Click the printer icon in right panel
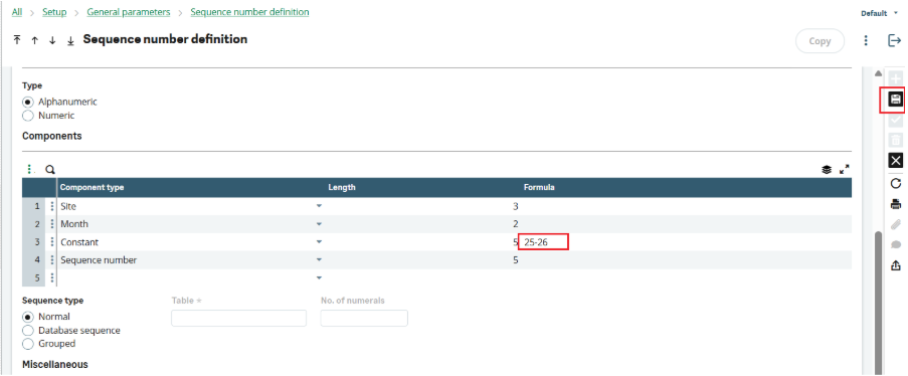Screen dimensions: 908x376 895,204
